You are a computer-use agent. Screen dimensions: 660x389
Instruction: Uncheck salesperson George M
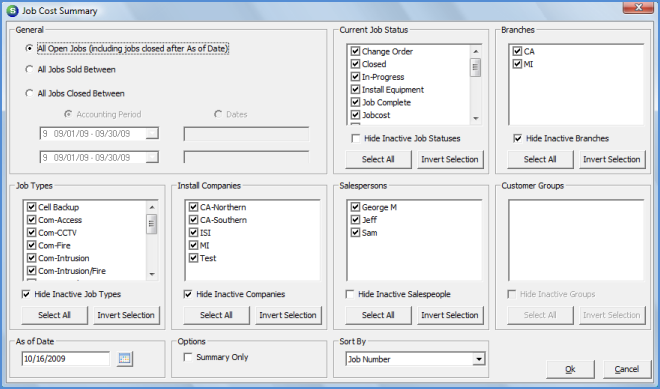pos(355,207)
